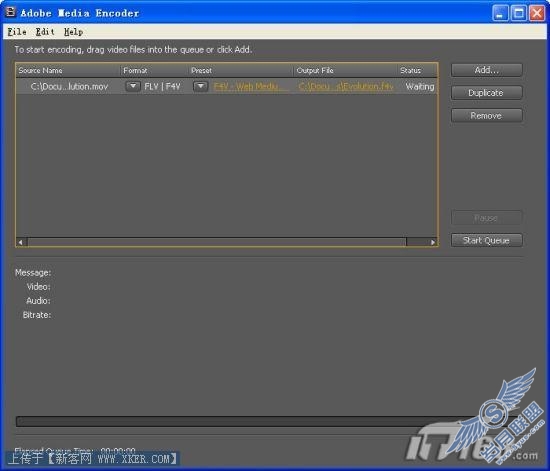Open the File menu
The image size is (550, 471).
coord(17,32)
